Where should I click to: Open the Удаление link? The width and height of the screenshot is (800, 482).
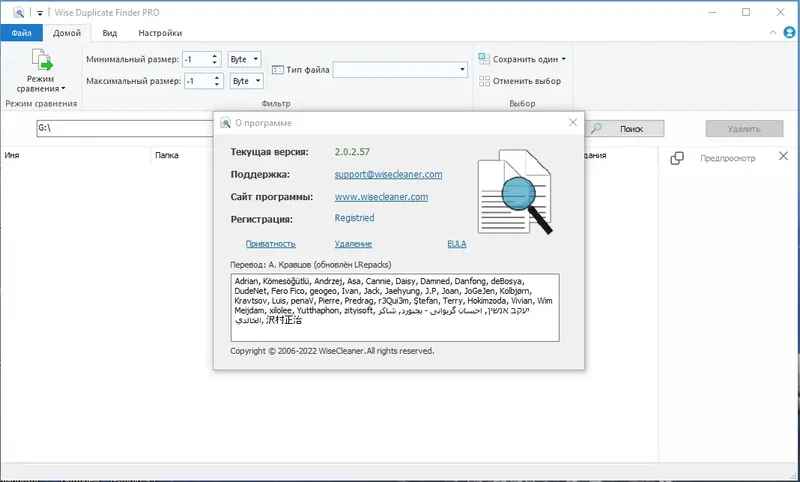tap(353, 244)
